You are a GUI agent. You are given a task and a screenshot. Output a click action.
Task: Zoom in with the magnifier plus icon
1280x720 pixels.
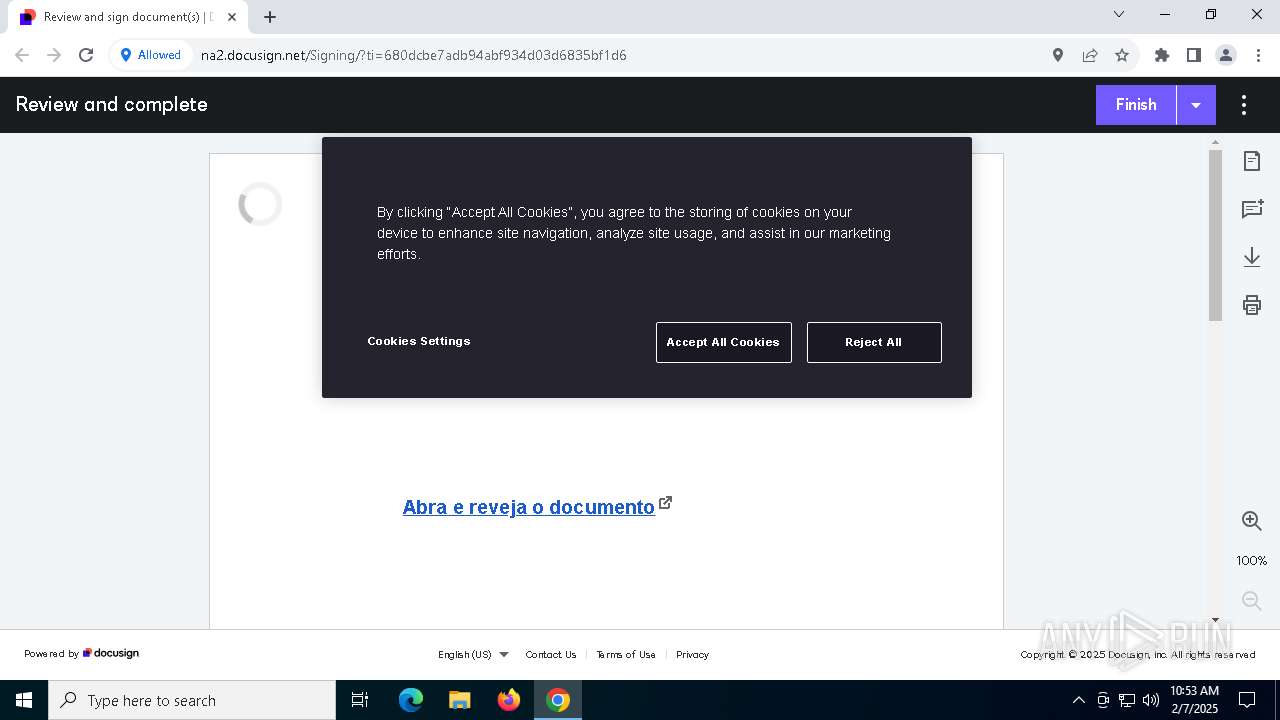pos(1252,521)
